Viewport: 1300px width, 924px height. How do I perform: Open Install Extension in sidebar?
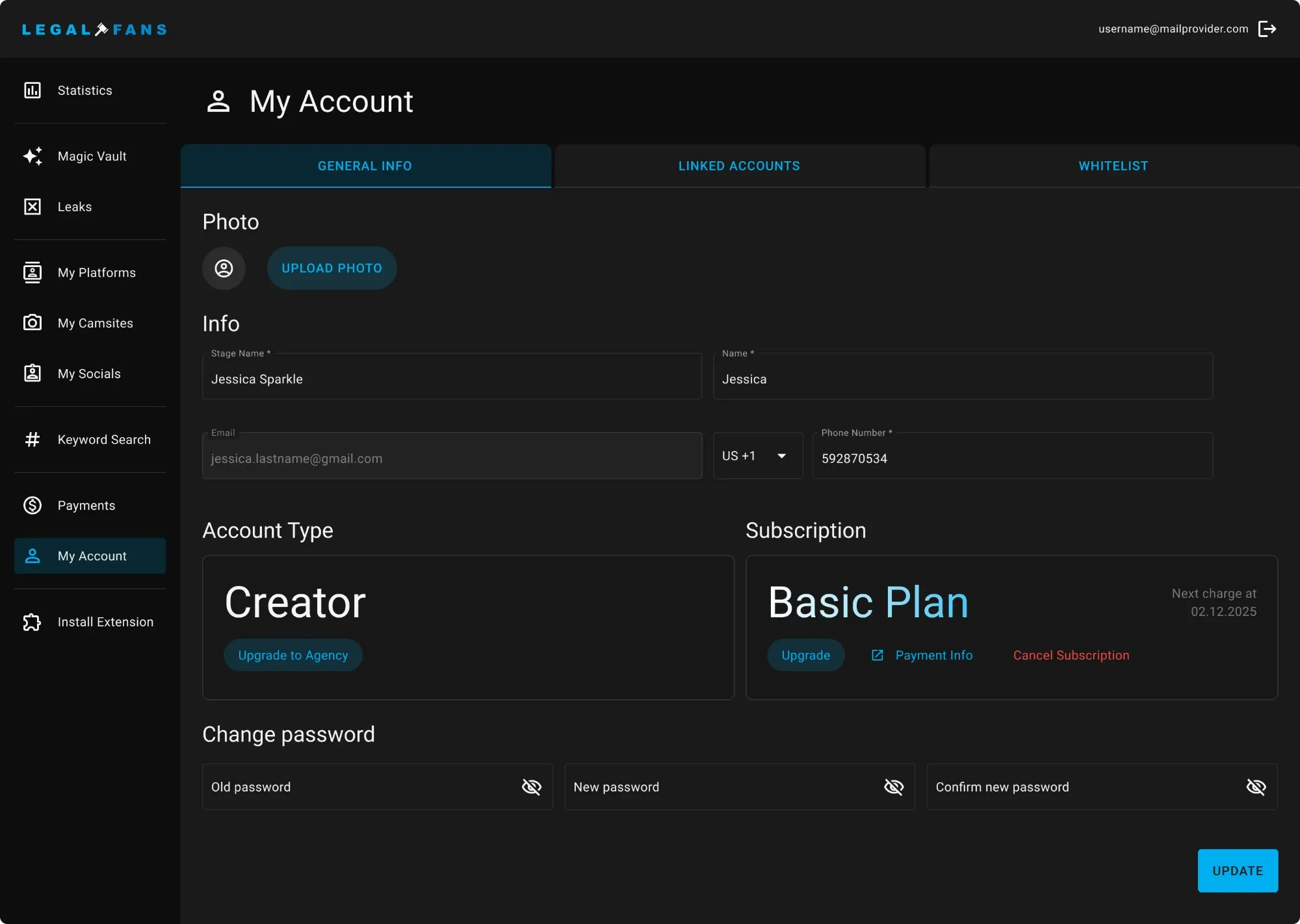pos(90,622)
